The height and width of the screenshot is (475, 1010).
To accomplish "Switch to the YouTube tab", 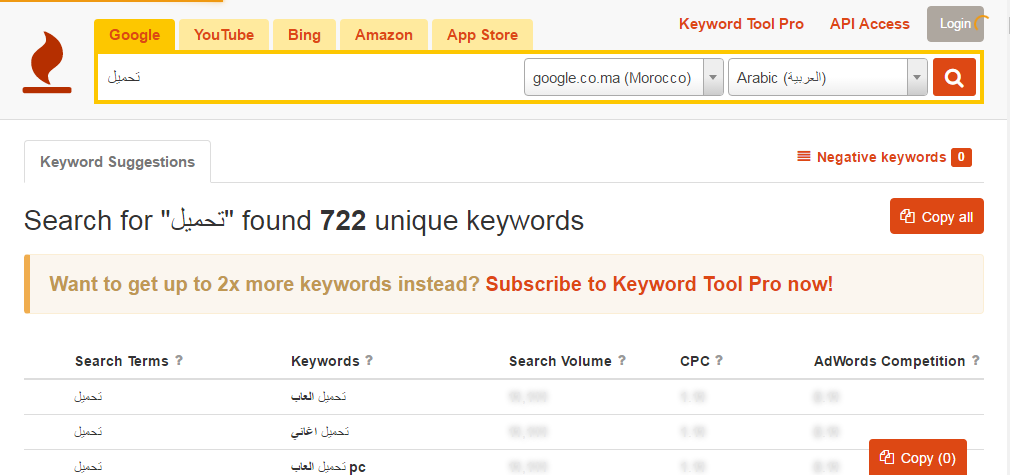I will 224,35.
